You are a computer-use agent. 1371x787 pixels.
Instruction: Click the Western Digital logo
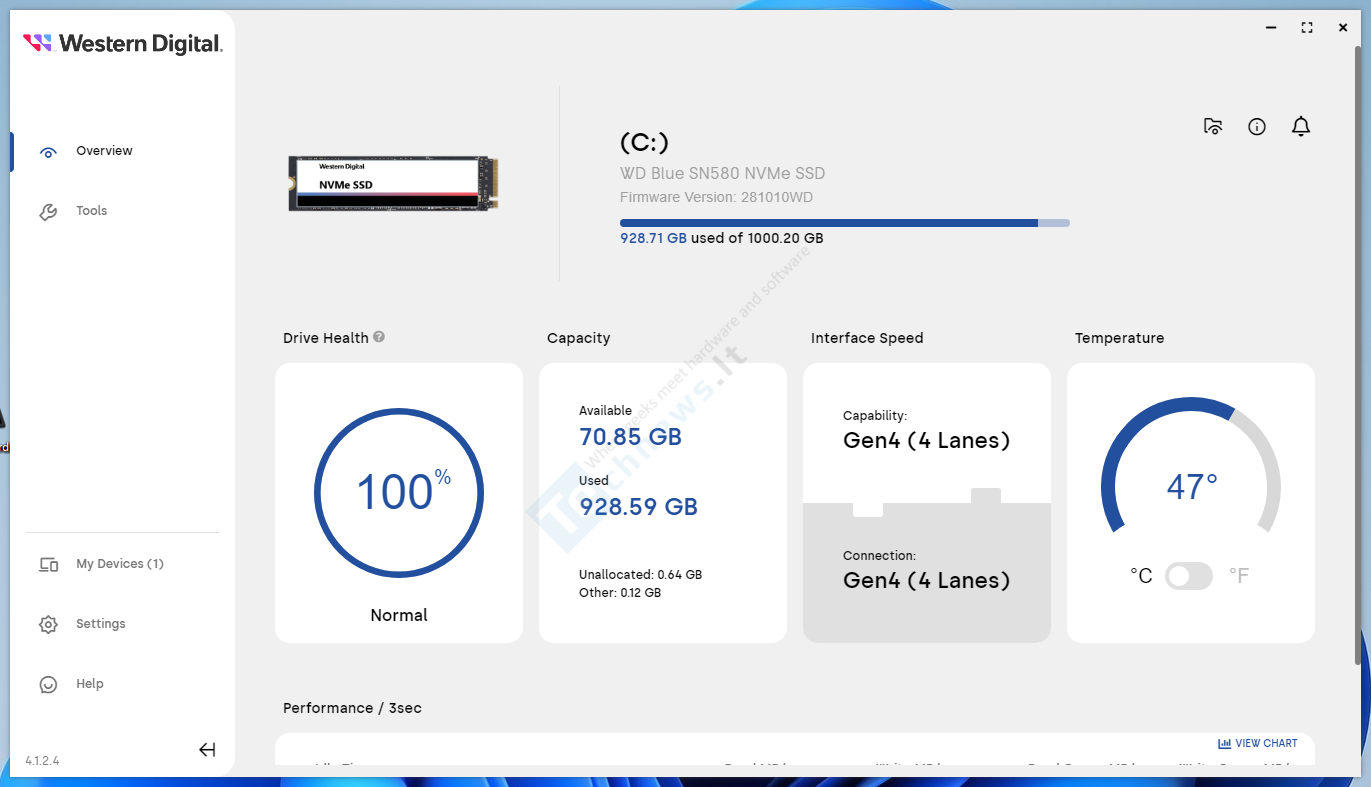click(x=122, y=43)
